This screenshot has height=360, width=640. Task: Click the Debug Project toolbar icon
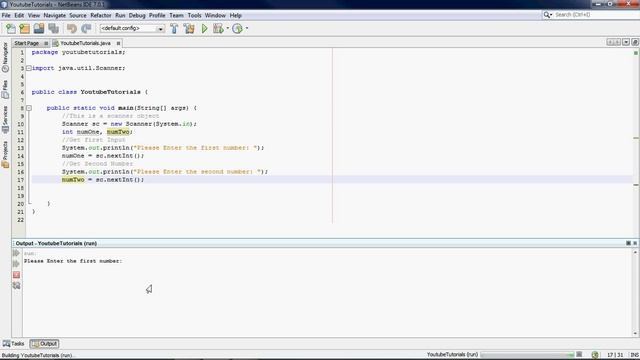(218, 29)
